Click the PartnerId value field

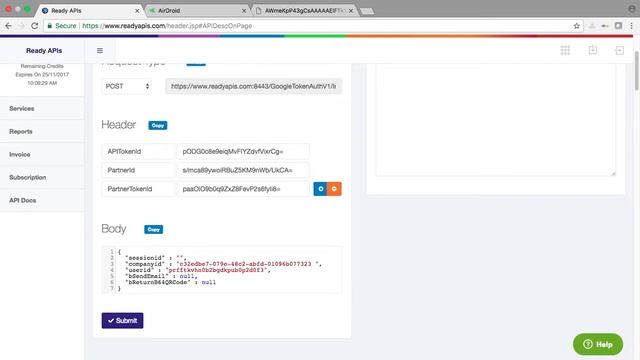tap(243, 170)
